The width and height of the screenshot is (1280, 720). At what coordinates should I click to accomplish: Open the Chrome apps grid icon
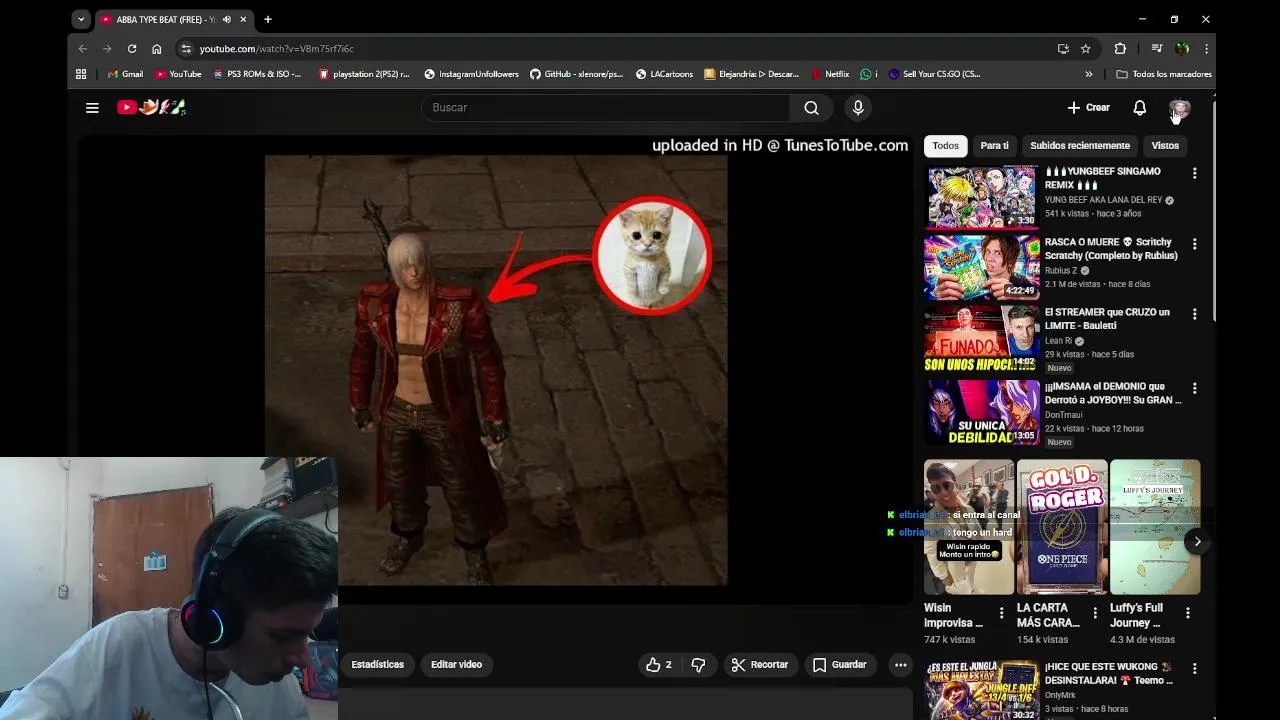click(81, 74)
